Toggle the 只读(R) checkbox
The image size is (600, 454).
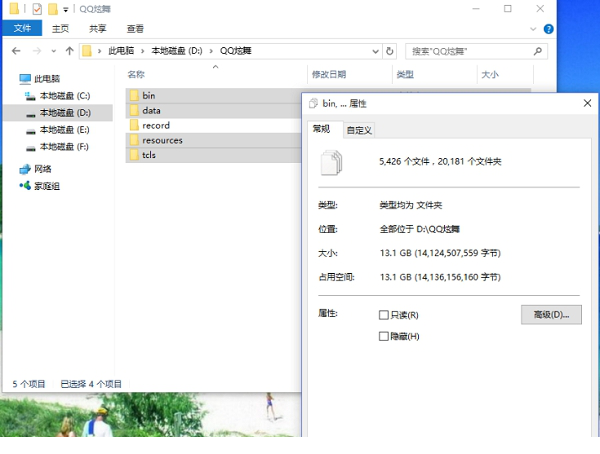point(383,315)
